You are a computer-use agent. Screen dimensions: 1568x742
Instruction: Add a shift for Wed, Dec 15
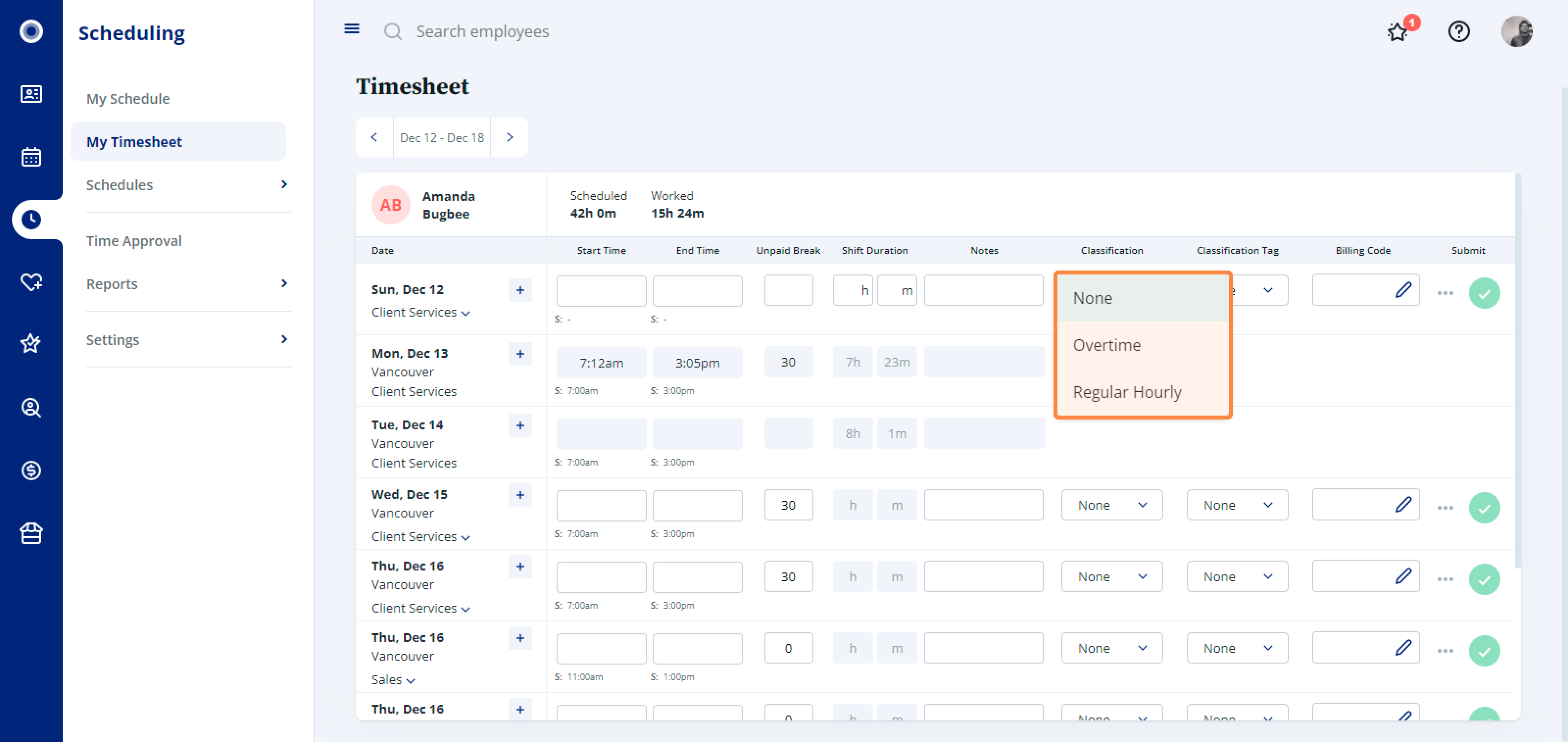[520, 495]
